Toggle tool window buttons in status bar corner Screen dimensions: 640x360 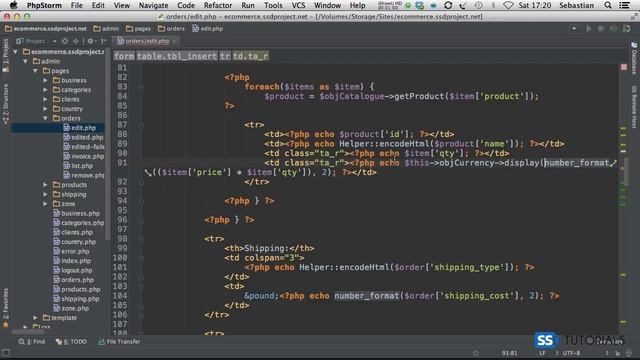coord(6,353)
